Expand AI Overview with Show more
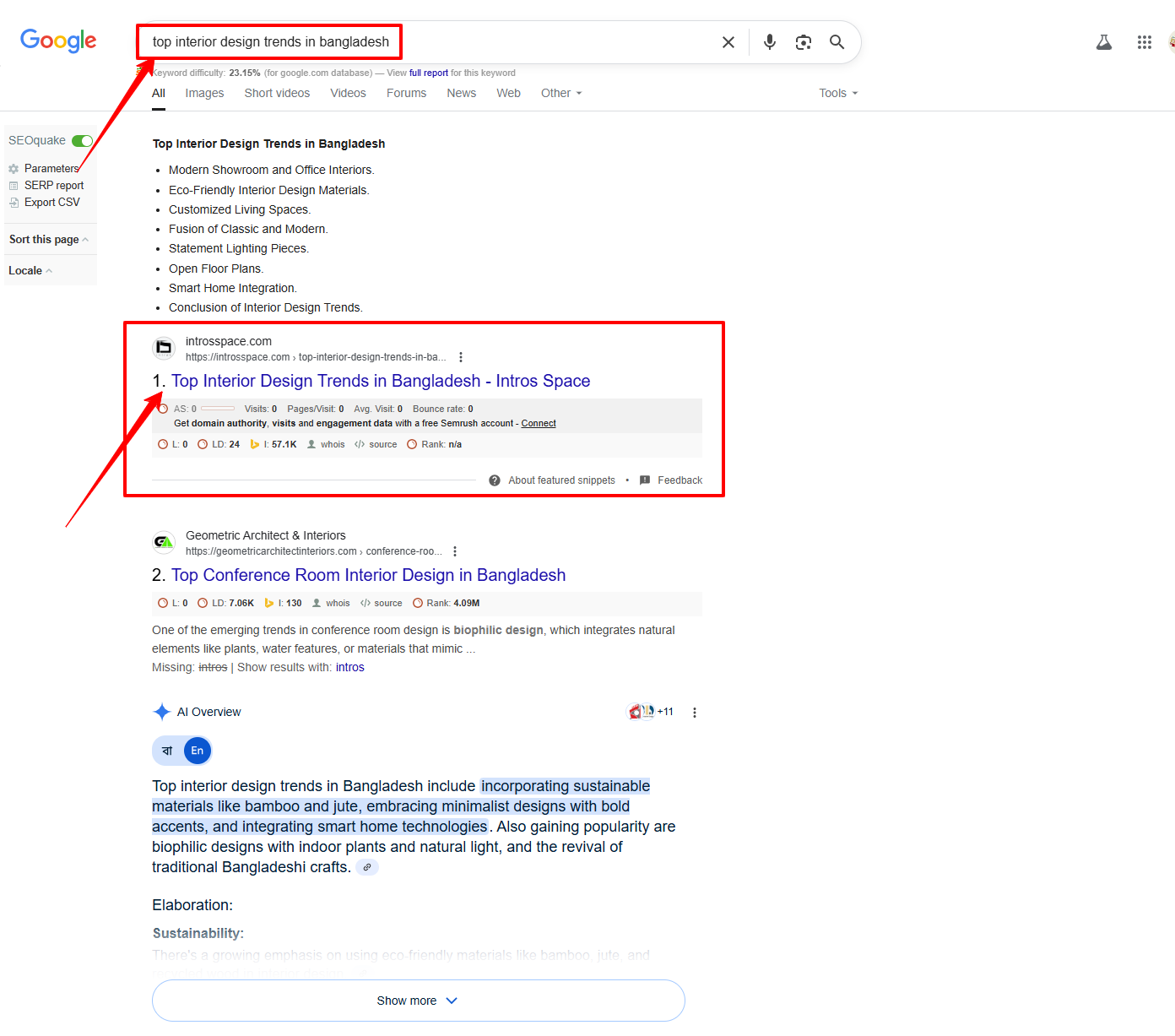Viewport: 1175px width, 1036px height. click(419, 1001)
